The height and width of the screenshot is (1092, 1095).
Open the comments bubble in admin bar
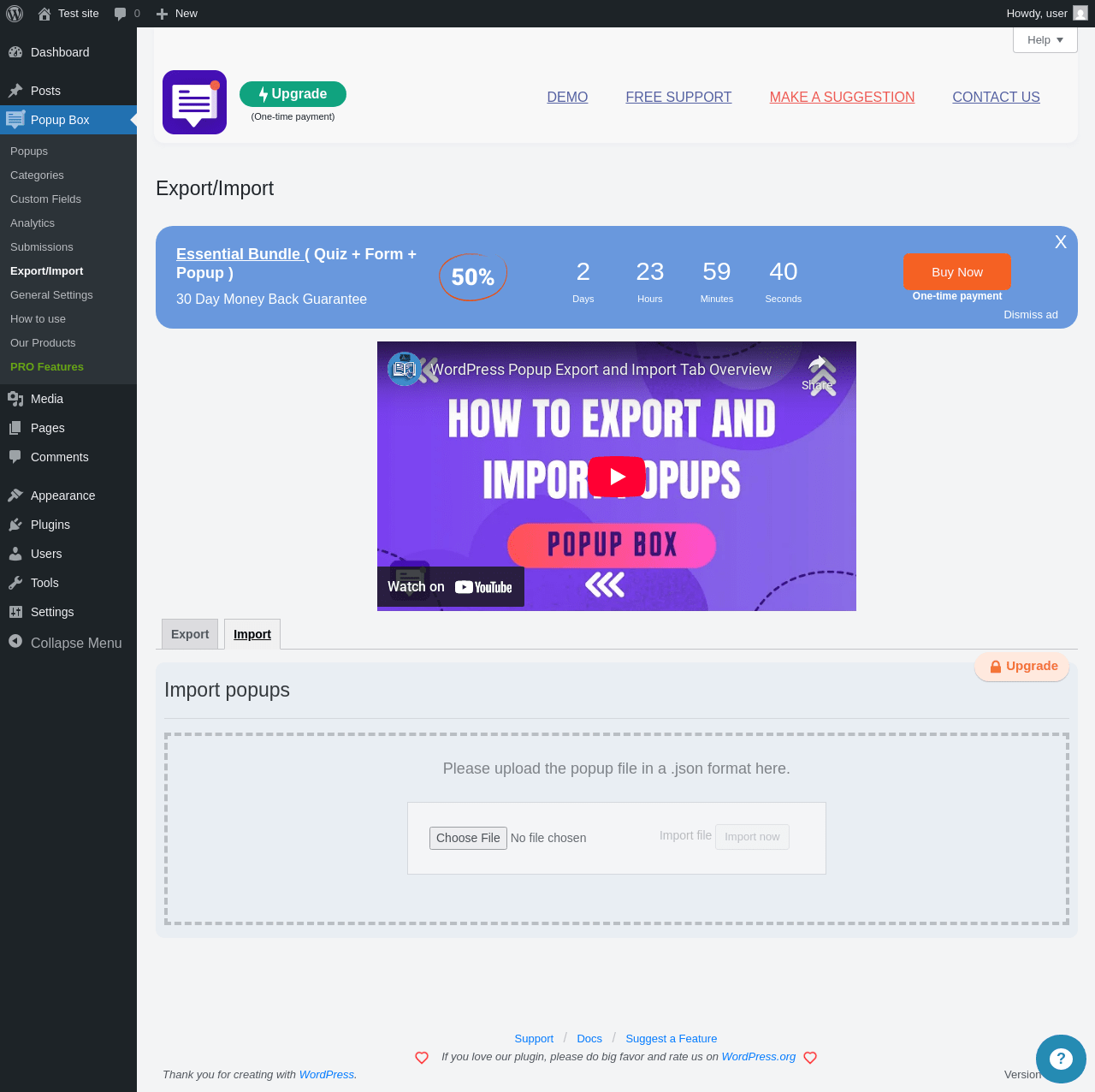click(x=121, y=14)
